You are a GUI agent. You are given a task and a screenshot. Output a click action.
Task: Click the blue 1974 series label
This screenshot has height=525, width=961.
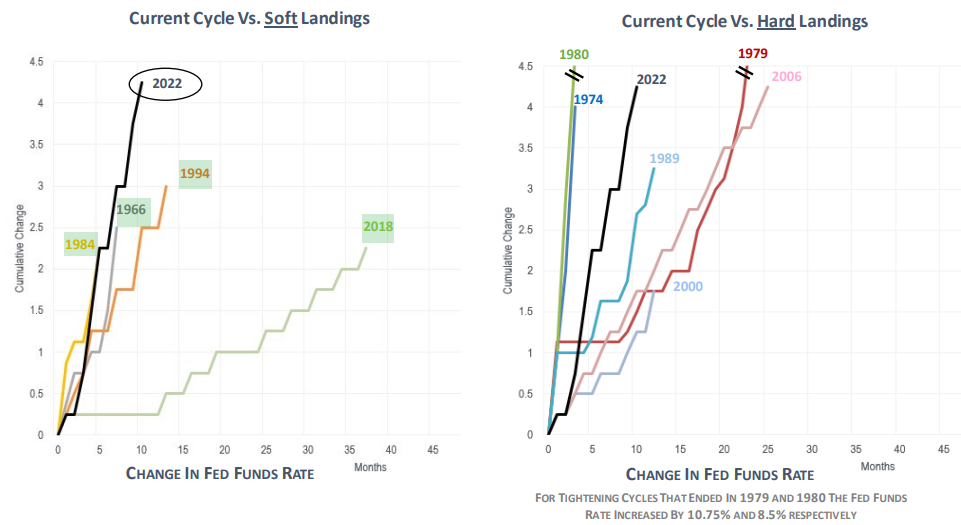[x=588, y=99]
